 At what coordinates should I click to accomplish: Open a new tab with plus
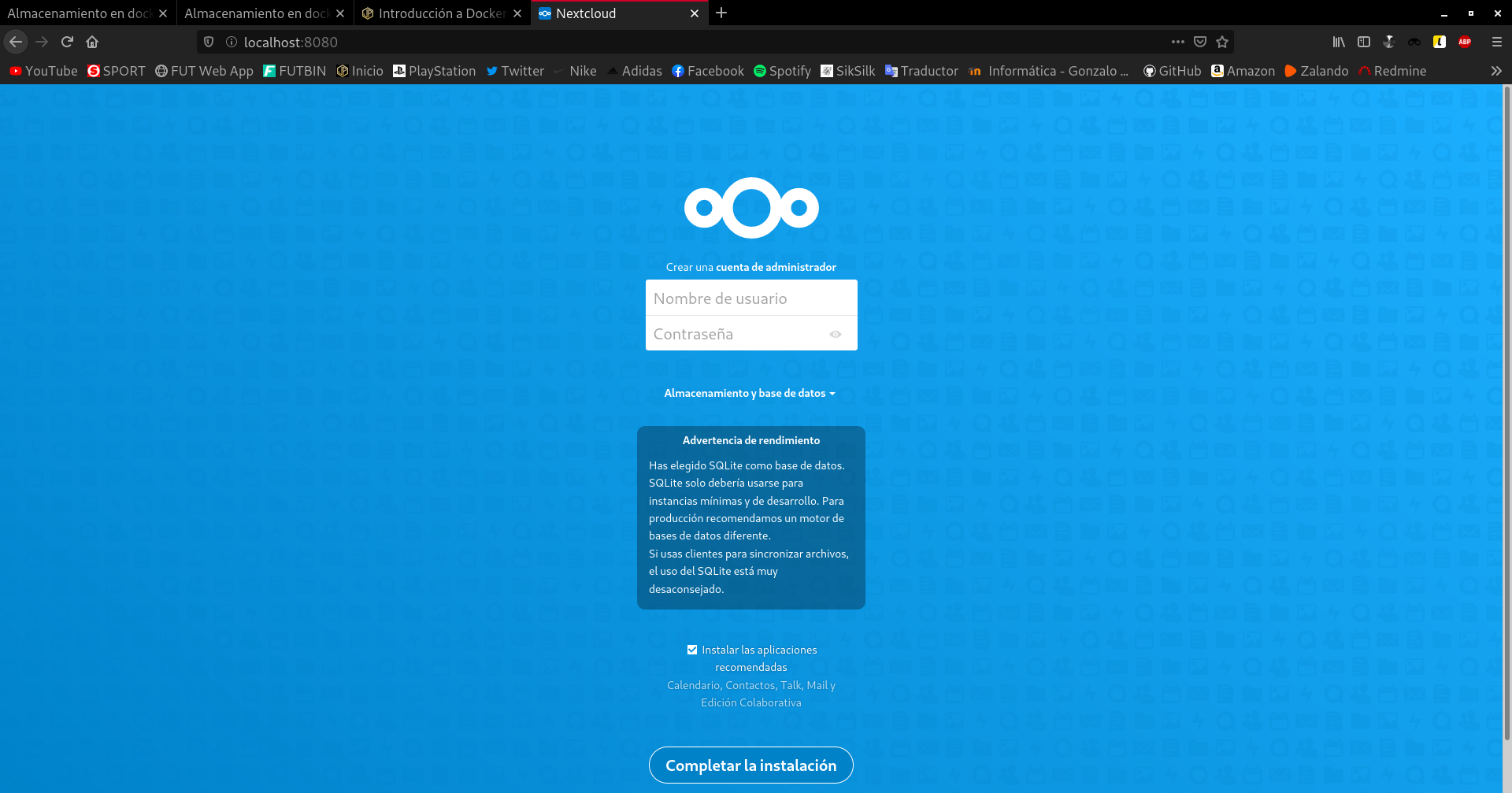point(721,13)
